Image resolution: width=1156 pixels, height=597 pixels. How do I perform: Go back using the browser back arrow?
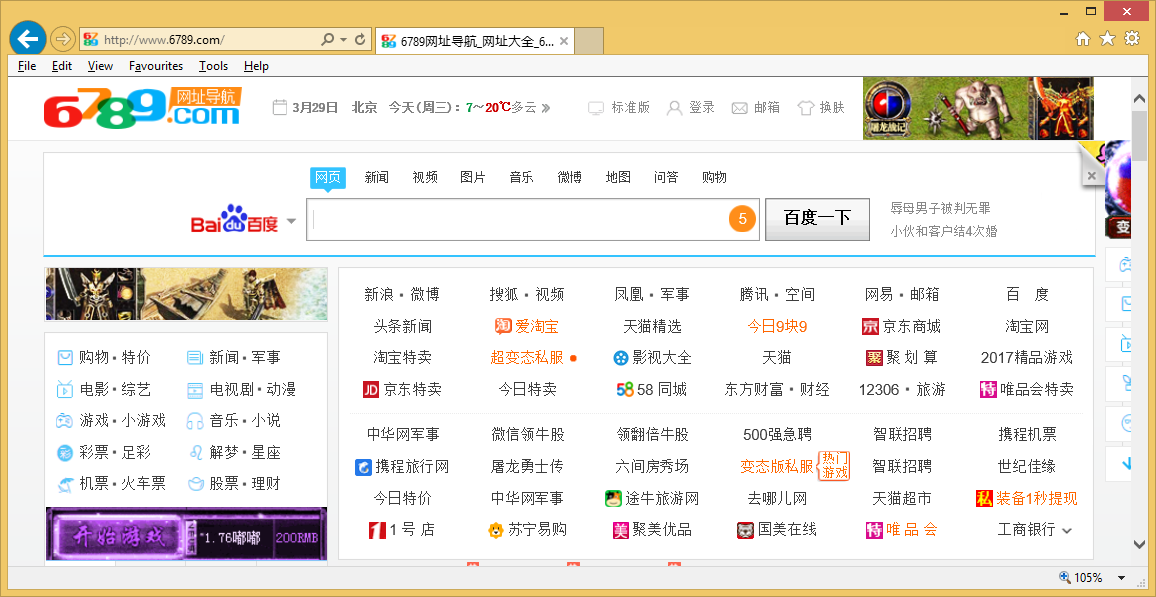point(28,38)
